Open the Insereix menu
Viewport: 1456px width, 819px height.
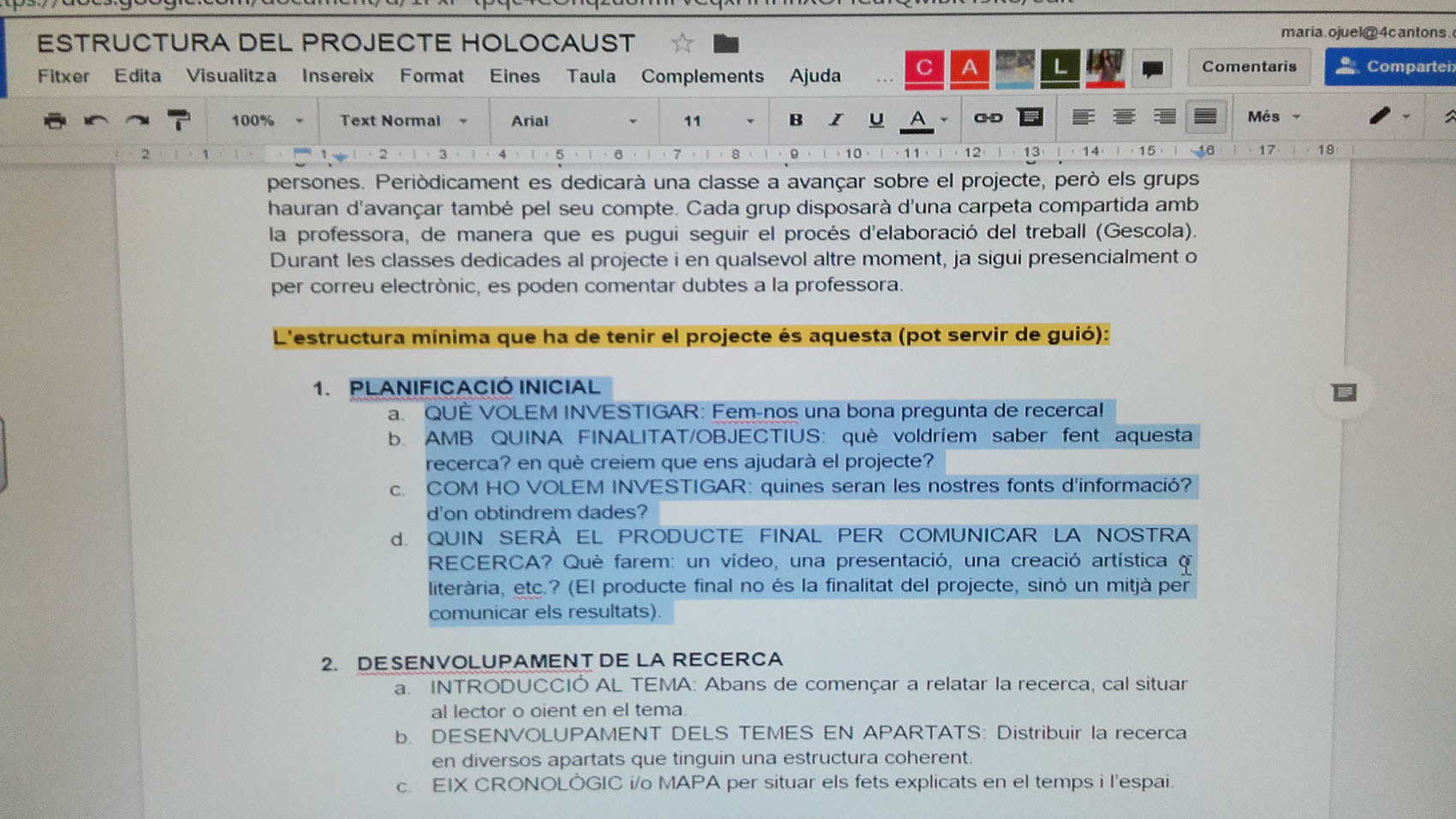tap(337, 76)
